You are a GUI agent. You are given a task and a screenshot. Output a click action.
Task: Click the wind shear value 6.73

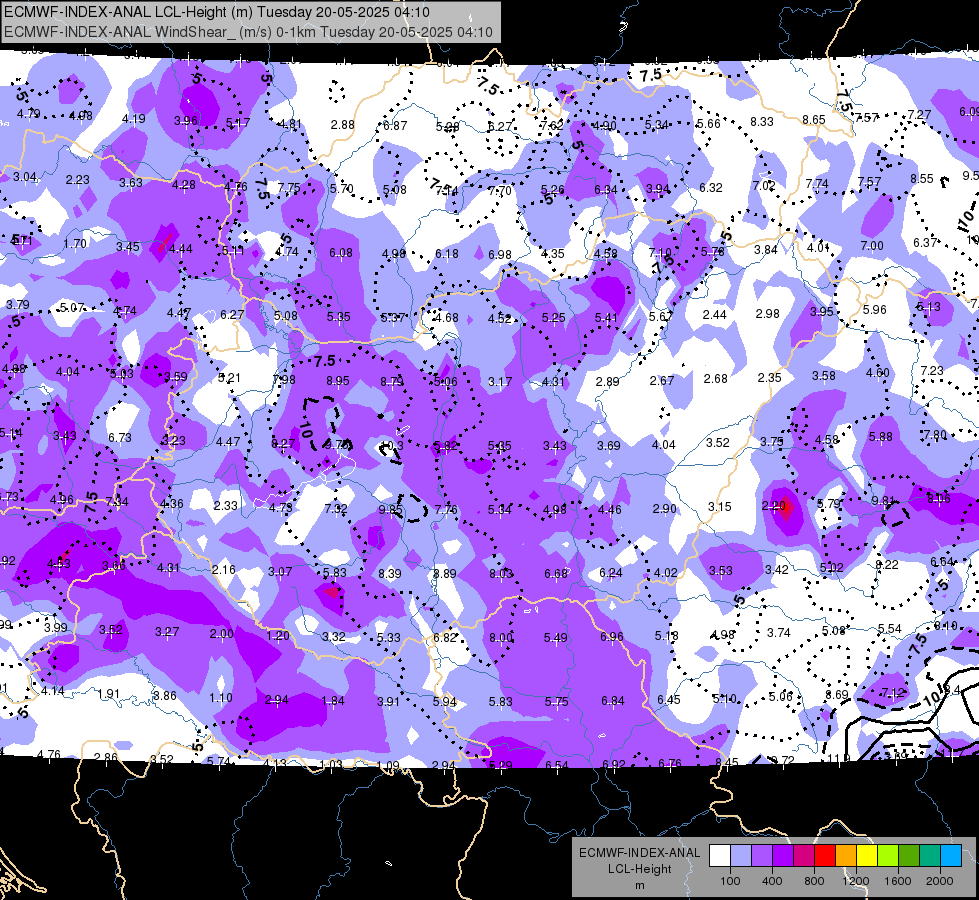point(120,438)
